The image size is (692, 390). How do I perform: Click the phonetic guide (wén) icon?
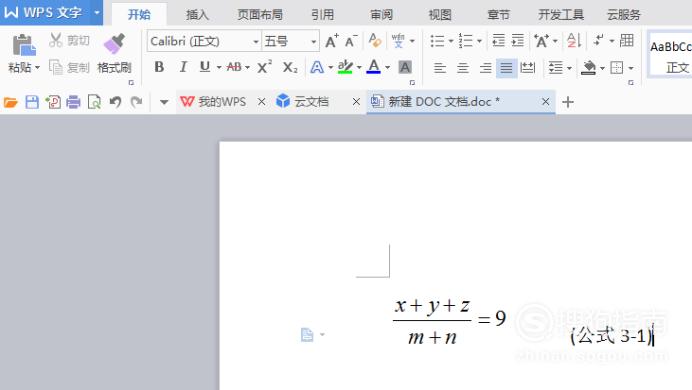click(398, 41)
